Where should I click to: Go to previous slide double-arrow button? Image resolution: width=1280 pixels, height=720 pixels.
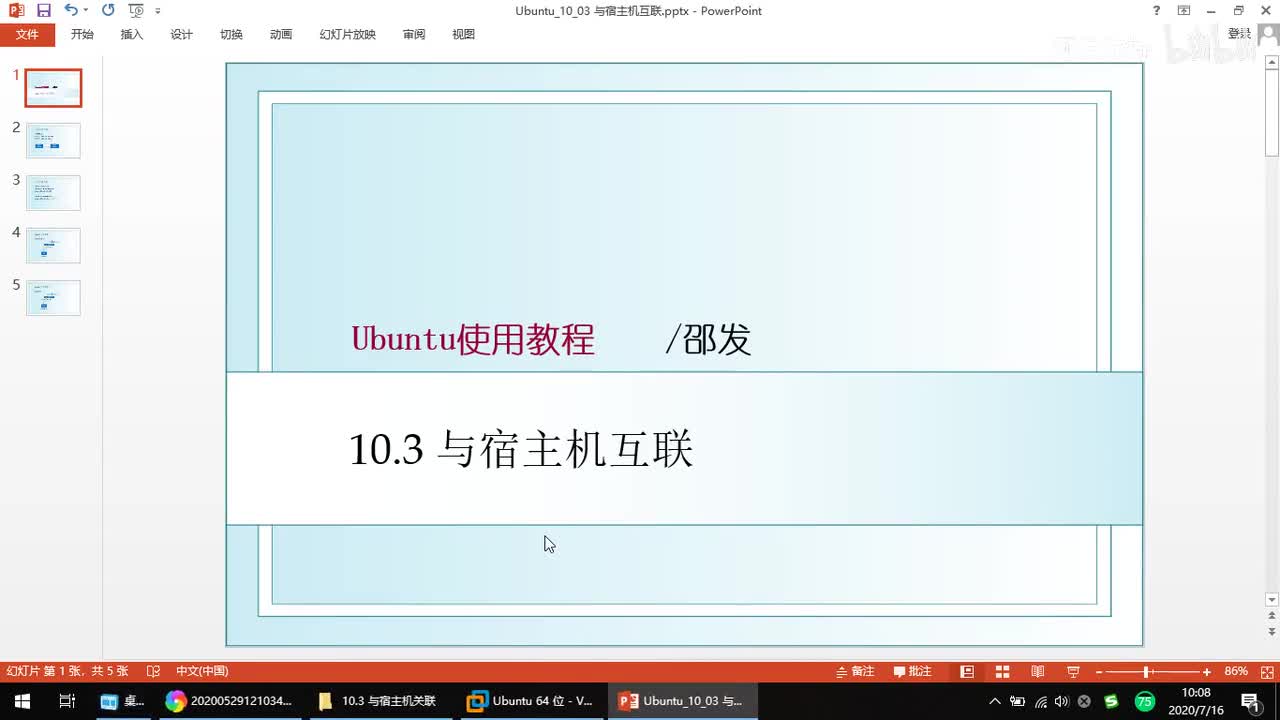coord(1272,617)
